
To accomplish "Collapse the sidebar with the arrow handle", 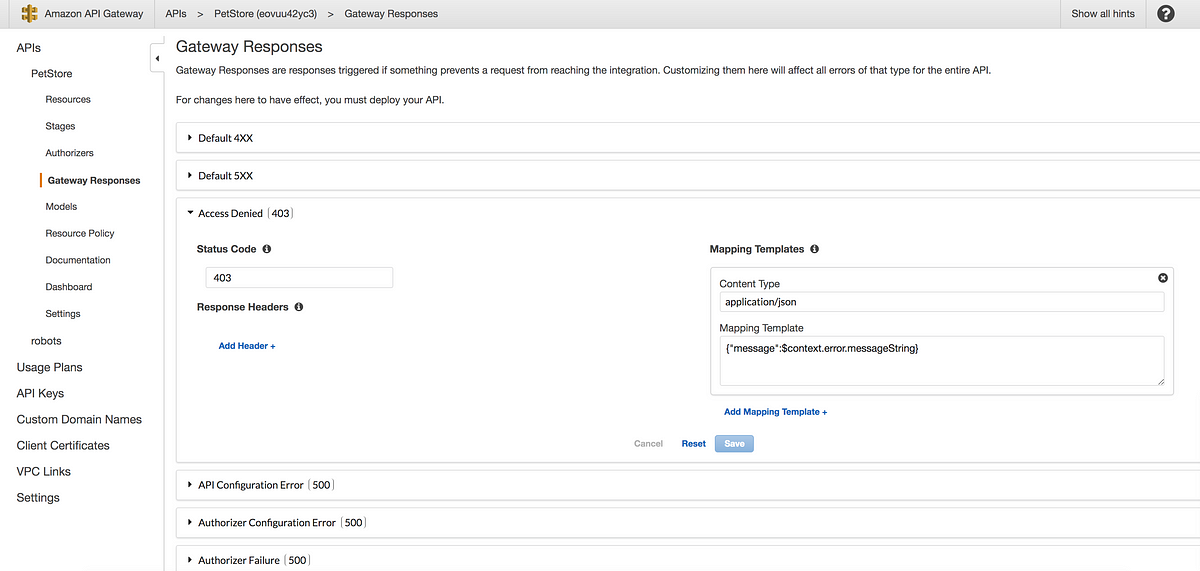I will tap(157, 59).
